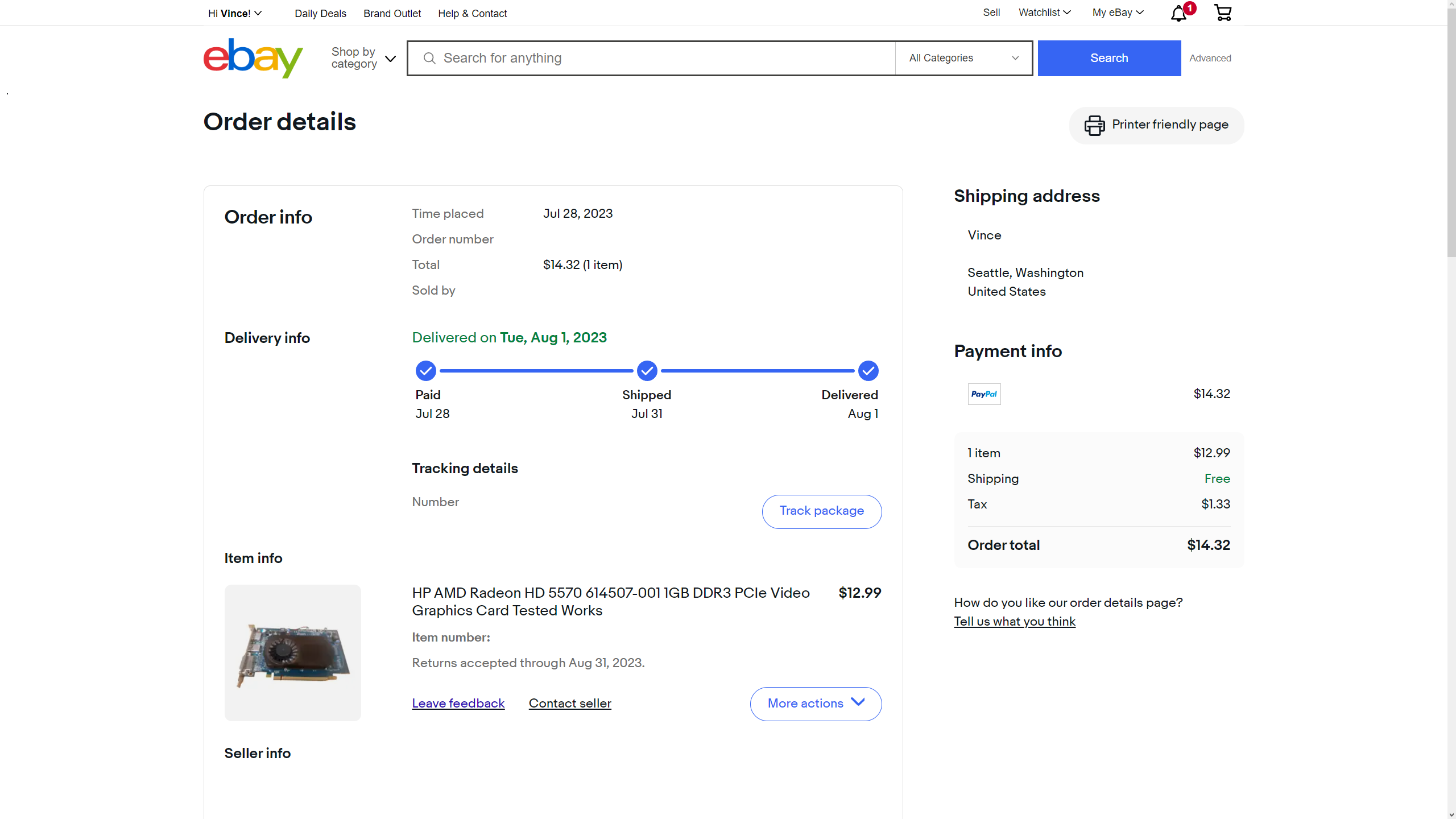
Task: Expand the More actions dropdown
Action: 816,704
